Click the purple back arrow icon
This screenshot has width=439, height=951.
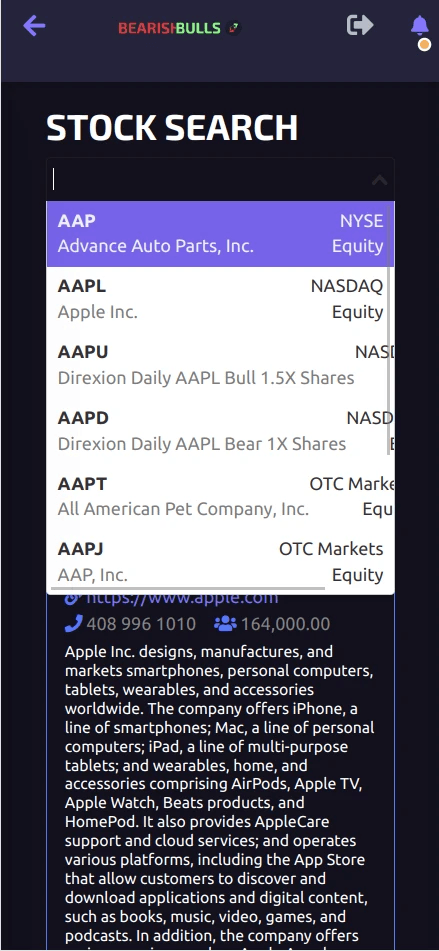coord(34,25)
